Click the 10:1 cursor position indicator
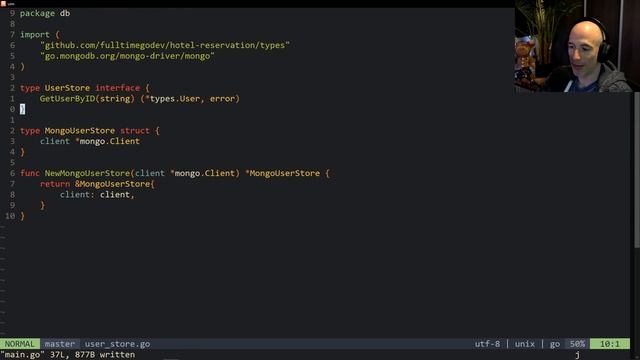This screenshot has height=360, width=640. coord(610,344)
